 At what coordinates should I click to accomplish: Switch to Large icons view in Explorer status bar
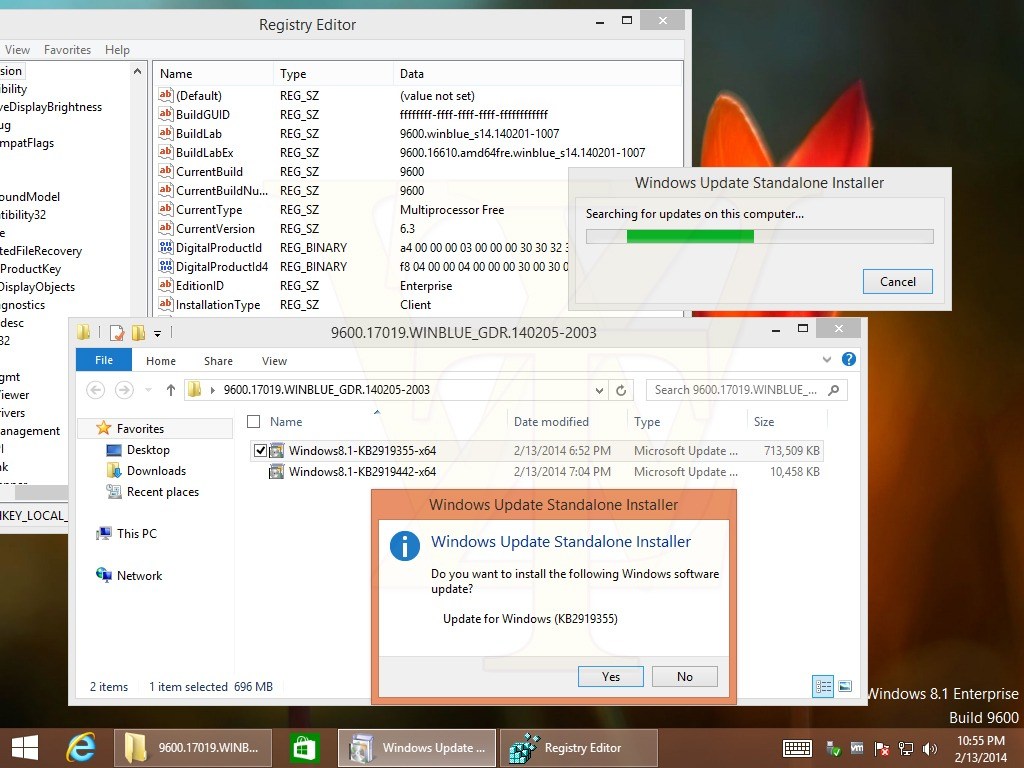coord(845,686)
